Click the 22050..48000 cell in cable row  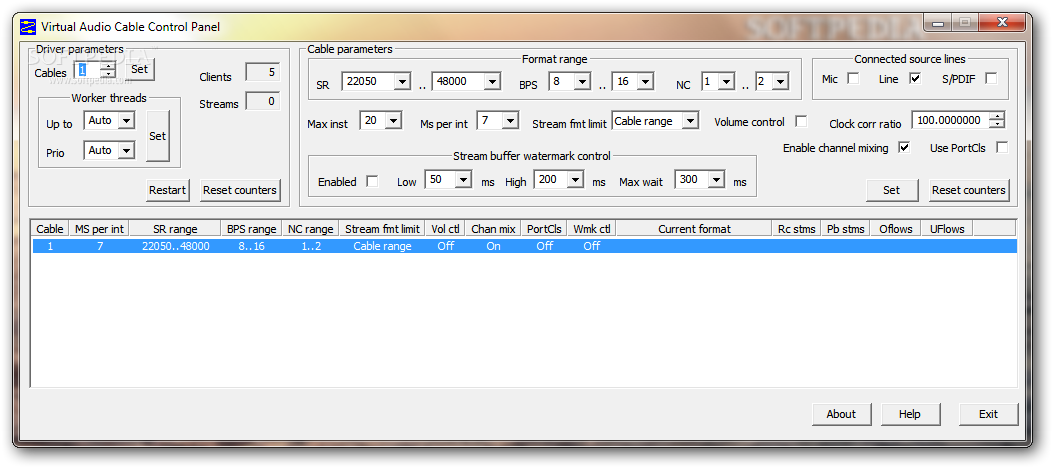[x=176, y=246]
